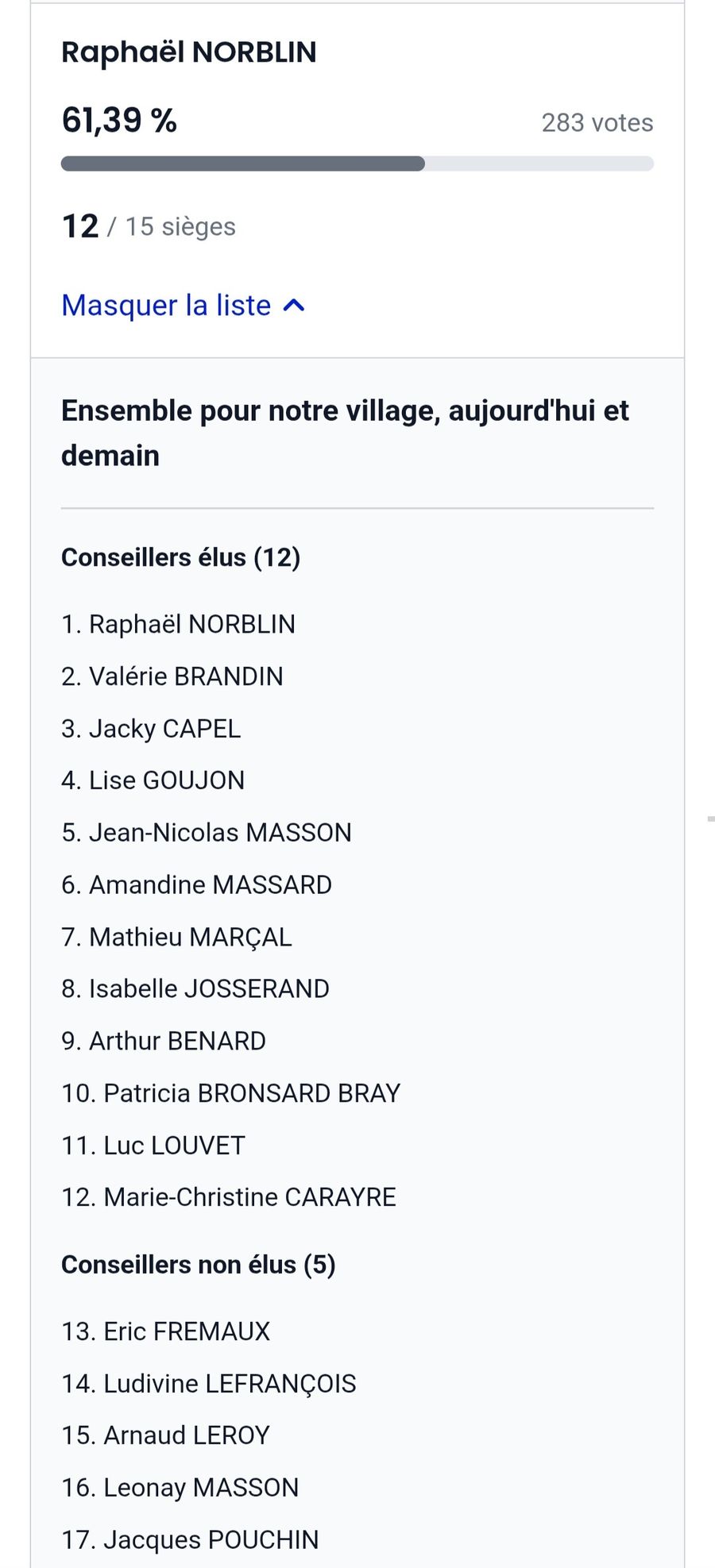Viewport: 715px width, 1568px height.
Task: Select first councillor Raphaël NORBLIN in list
Action: [x=178, y=625]
